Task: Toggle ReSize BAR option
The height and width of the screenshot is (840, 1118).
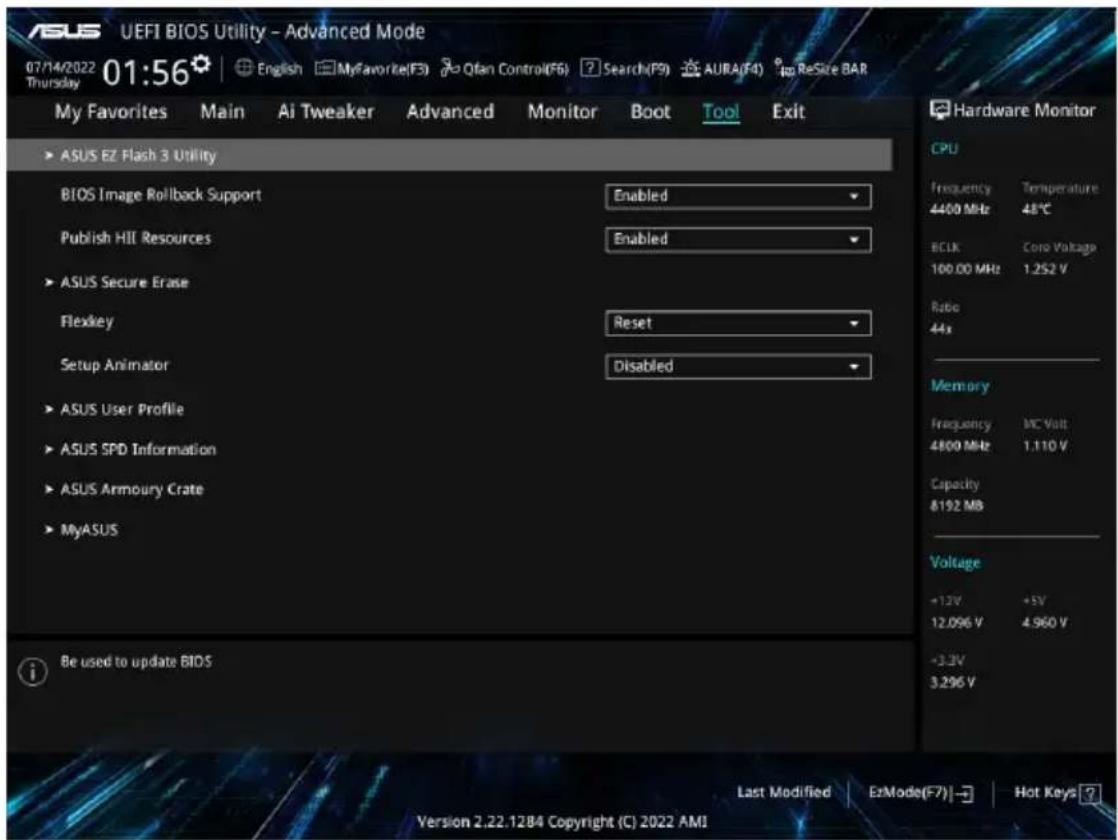Action: click(821, 68)
